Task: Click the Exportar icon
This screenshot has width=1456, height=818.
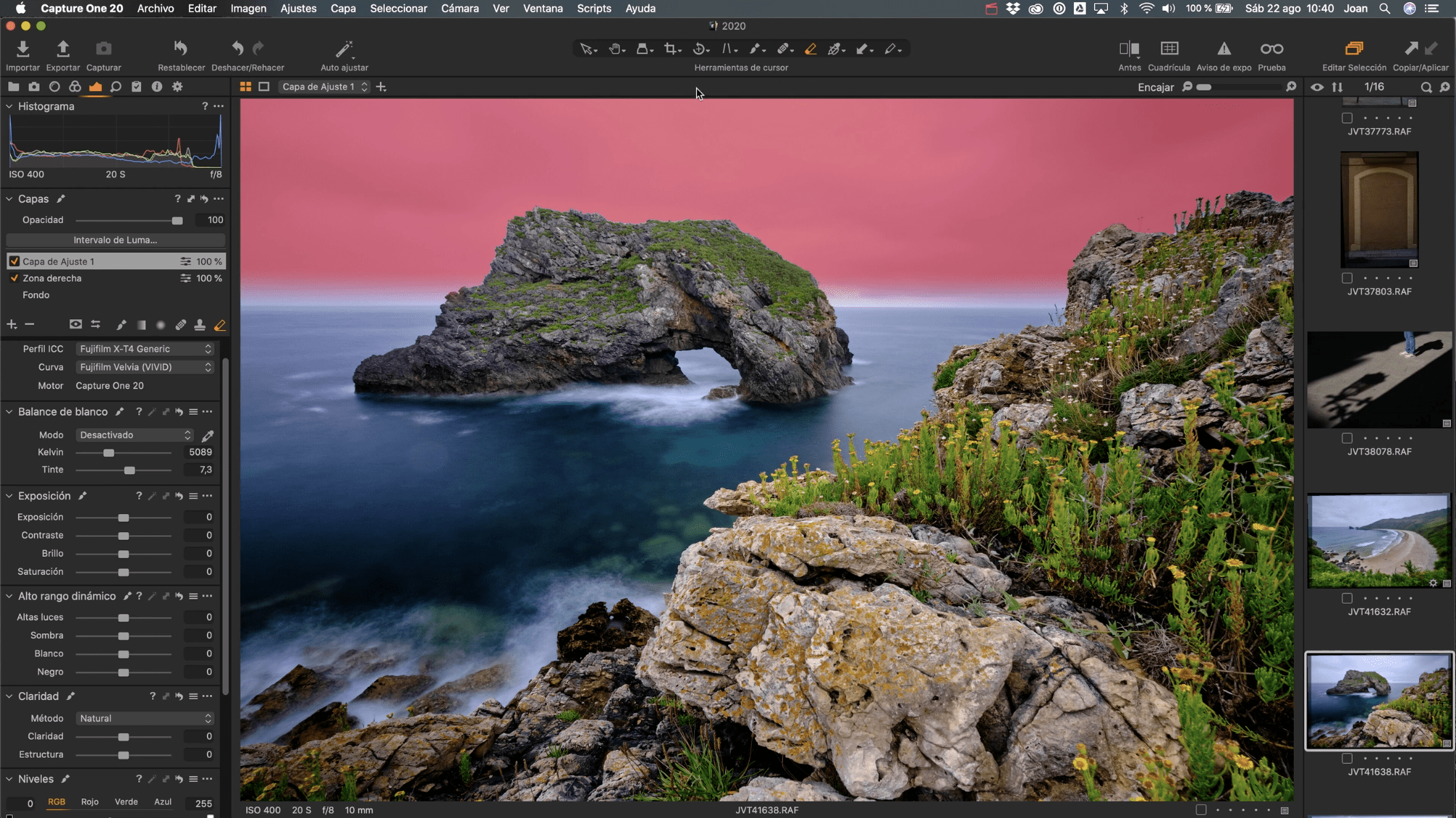Action: click(x=63, y=49)
